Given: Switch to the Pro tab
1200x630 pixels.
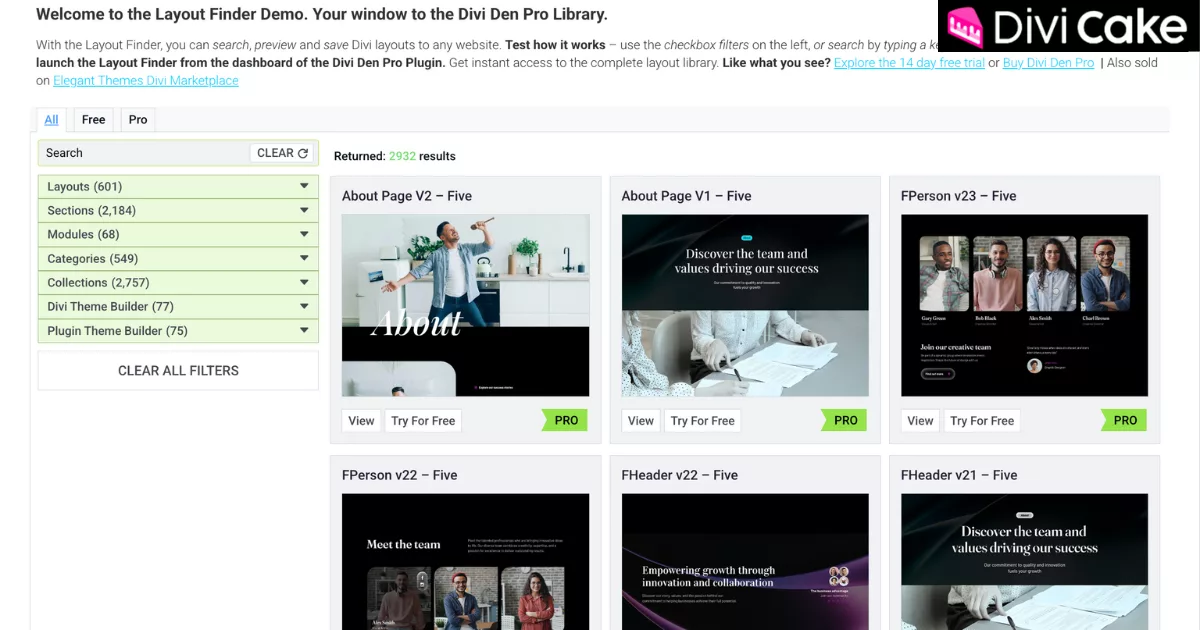Looking at the screenshot, I should 138,120.
